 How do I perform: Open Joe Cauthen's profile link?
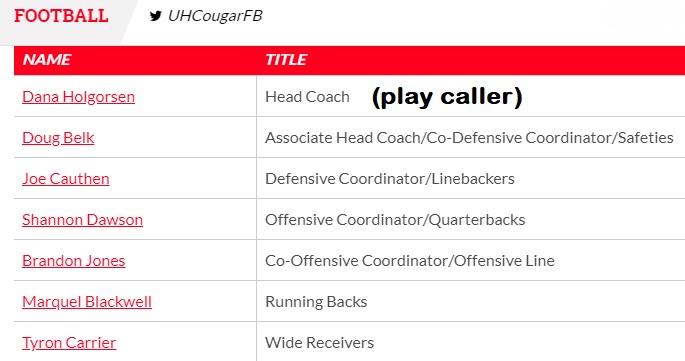pos(66,179)
